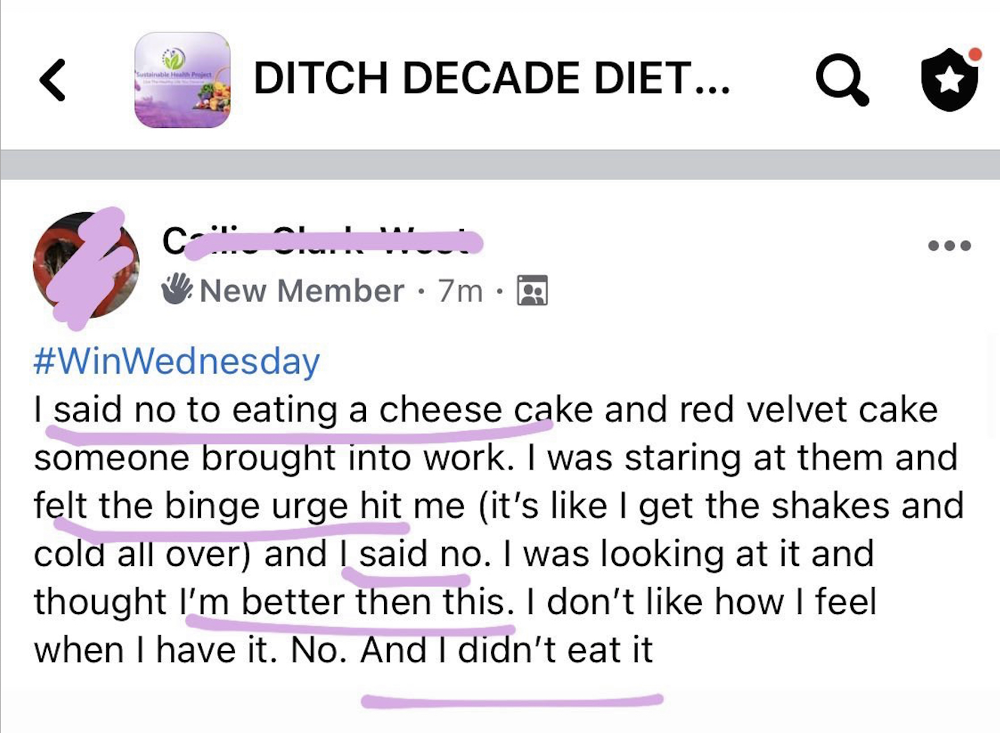This screenshot has height=733, width=1000.
Task: Click the 7m post timestamp
Action: (x=460, y=291)
